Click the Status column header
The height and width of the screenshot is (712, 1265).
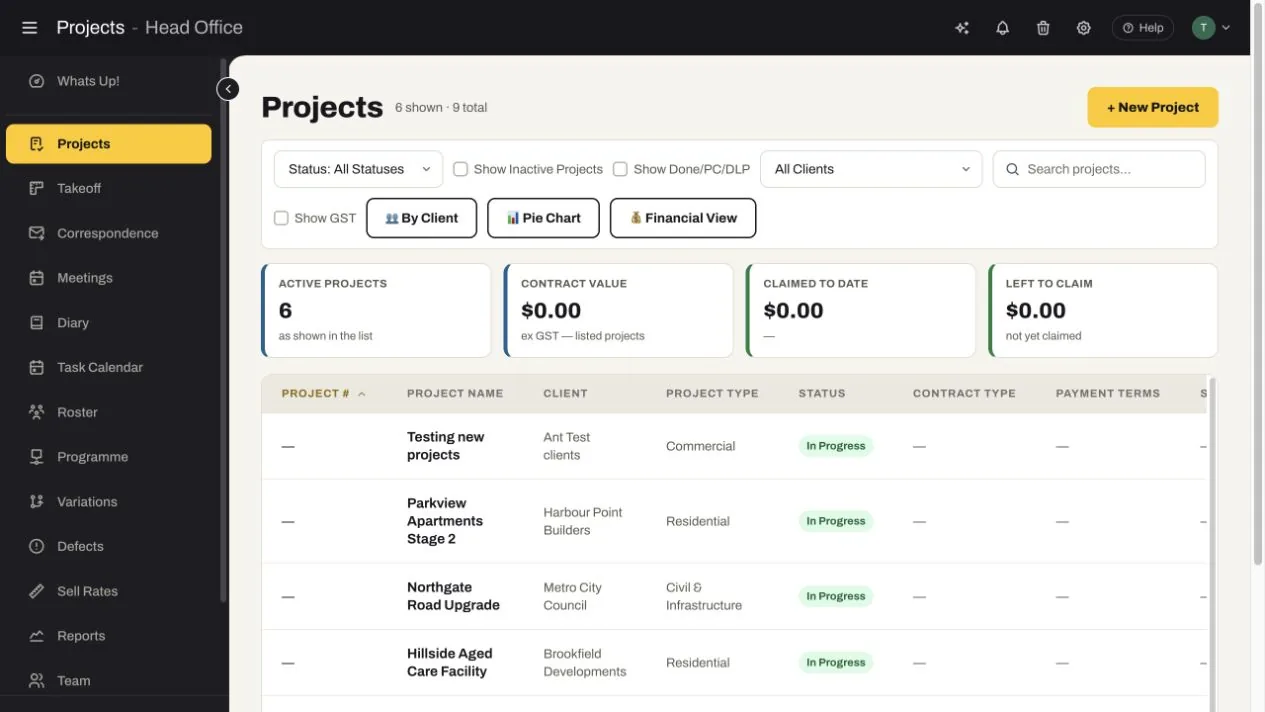click(822, 394)
